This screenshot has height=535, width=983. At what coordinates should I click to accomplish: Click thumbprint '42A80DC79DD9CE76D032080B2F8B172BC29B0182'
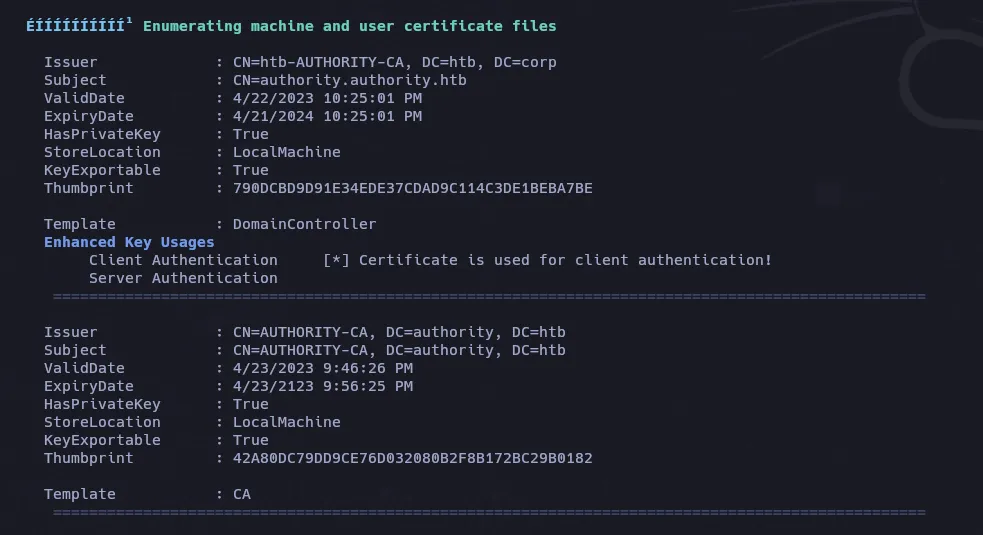tap(413, 458)
